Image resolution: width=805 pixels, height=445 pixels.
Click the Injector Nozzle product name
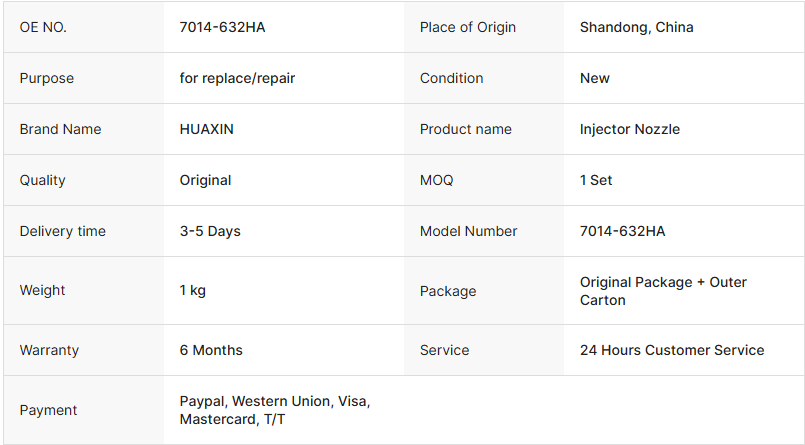pyautogui.click(x=630, y=129)
